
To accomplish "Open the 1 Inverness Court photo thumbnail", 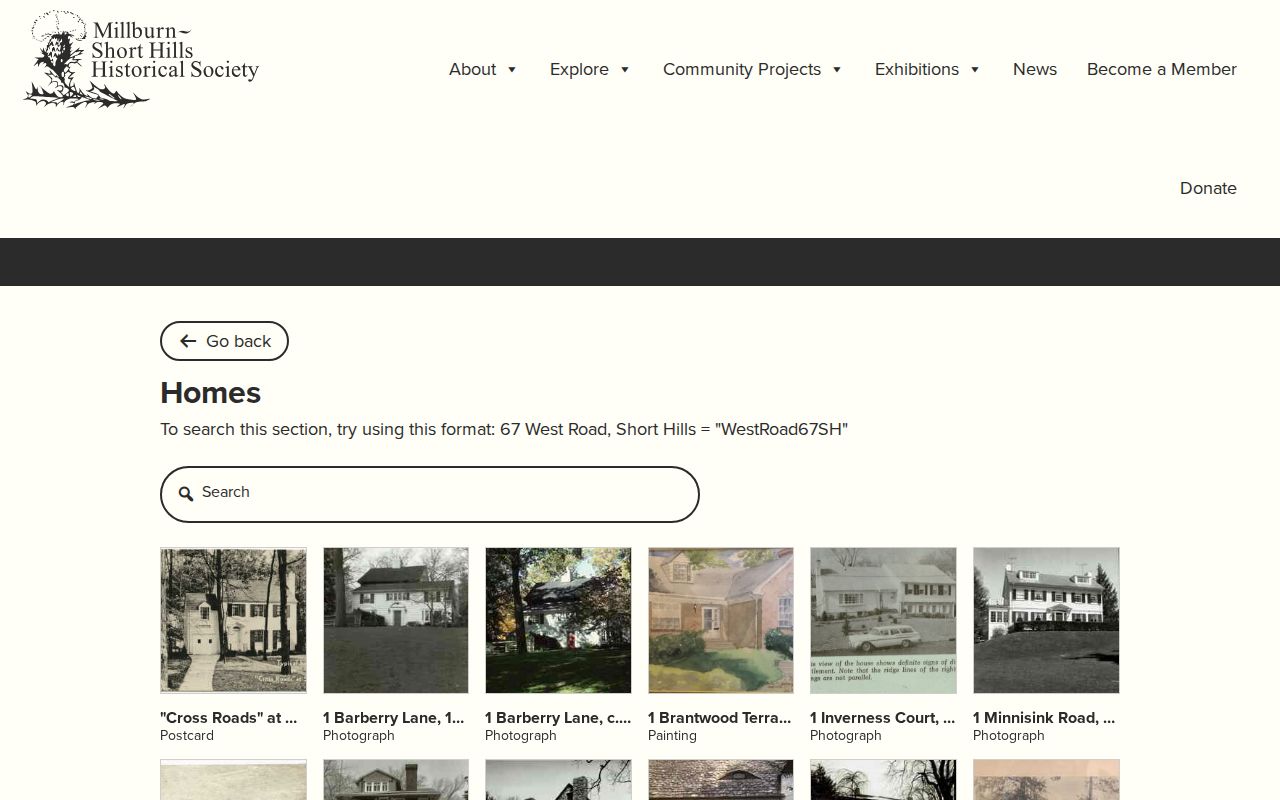I will [x=883, y=620].
